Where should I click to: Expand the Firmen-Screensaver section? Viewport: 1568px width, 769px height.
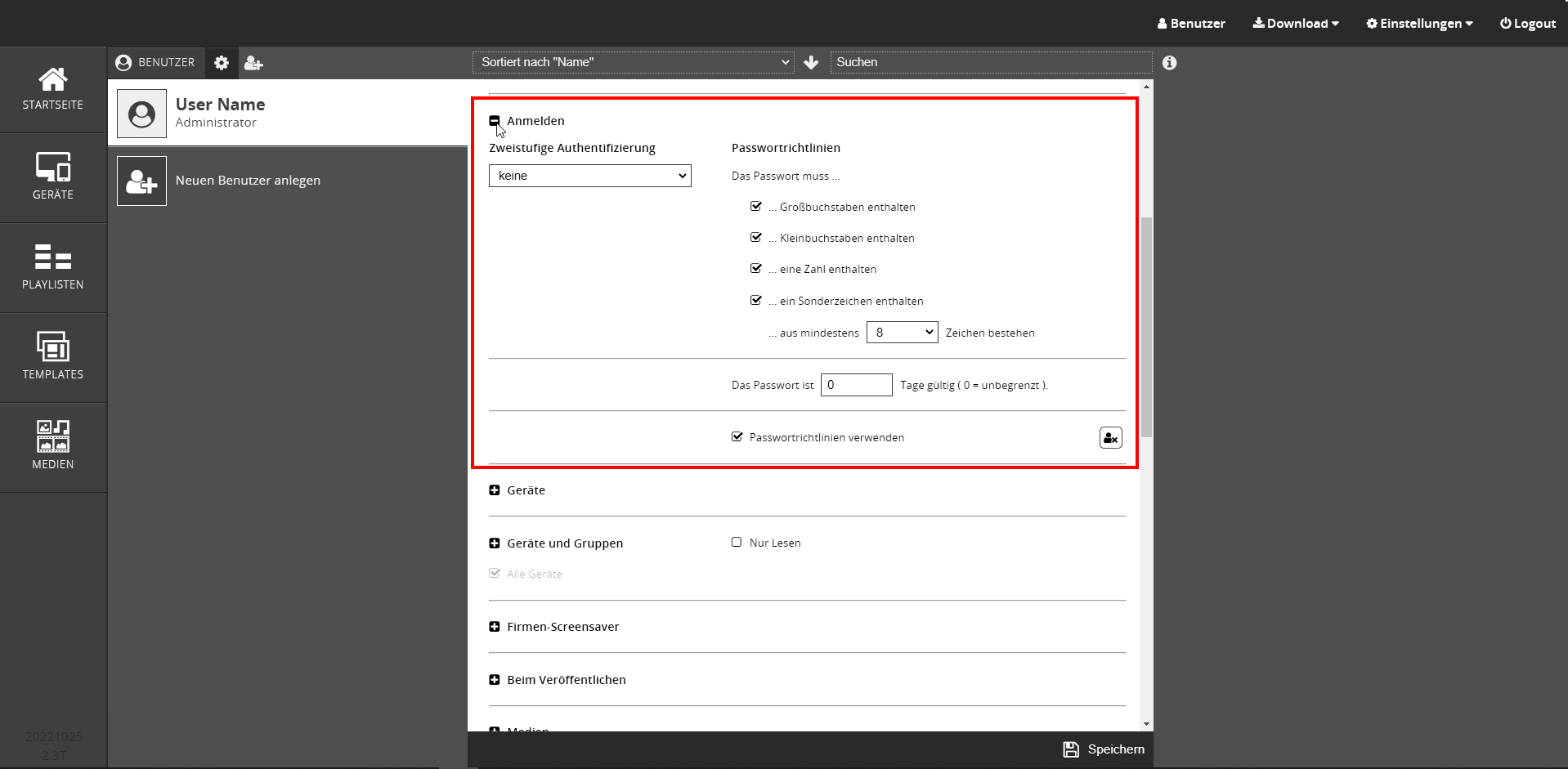pyautogui.click(x=495, y=627)
